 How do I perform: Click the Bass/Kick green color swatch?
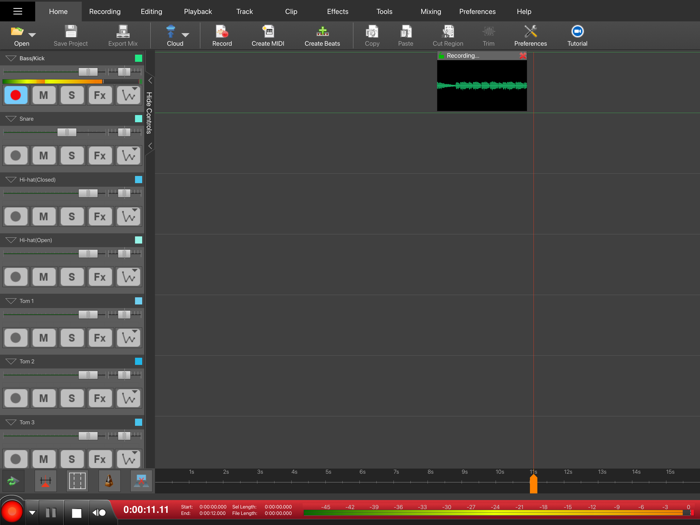tap(138, 58)
